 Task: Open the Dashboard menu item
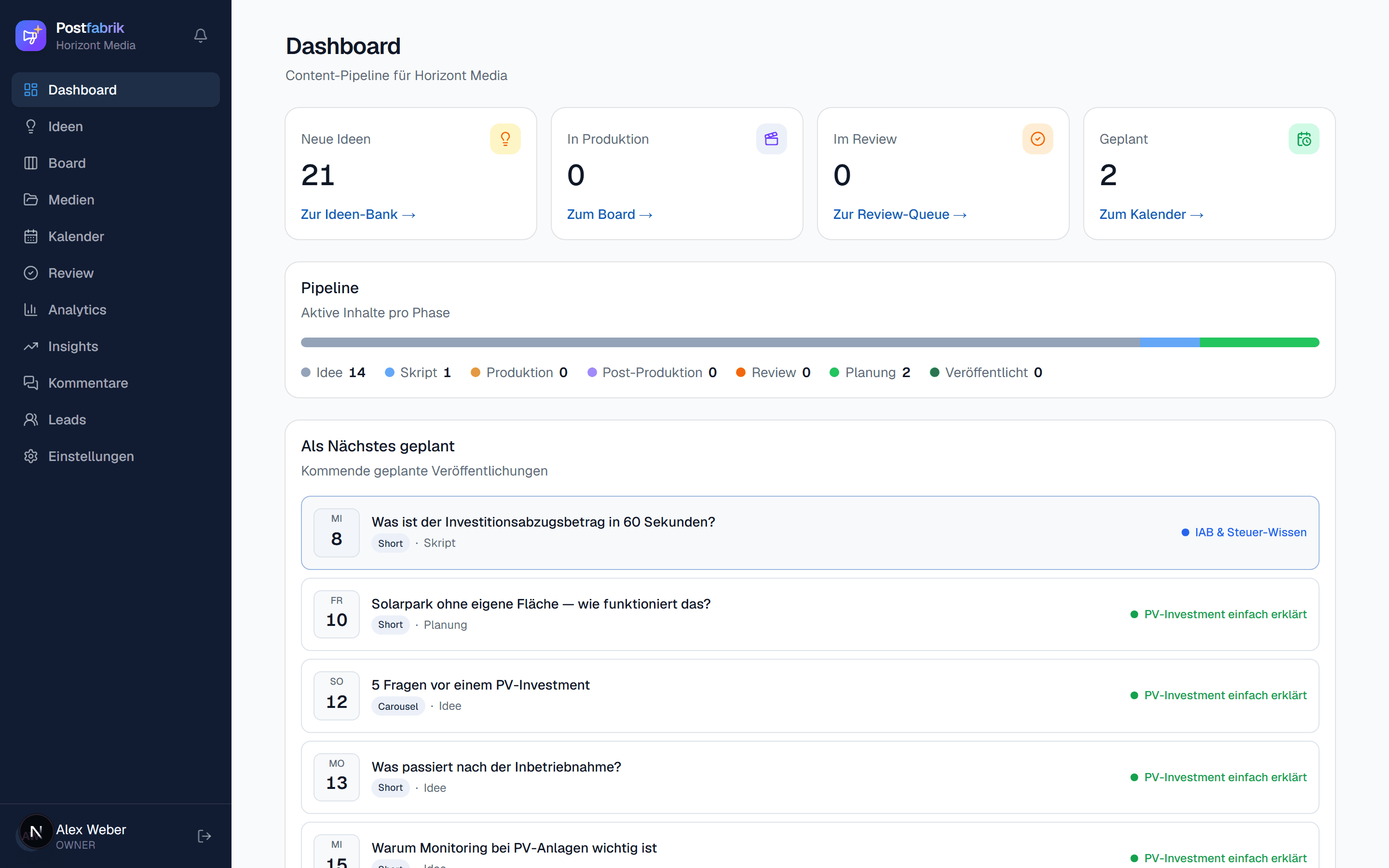pos(115,90)
